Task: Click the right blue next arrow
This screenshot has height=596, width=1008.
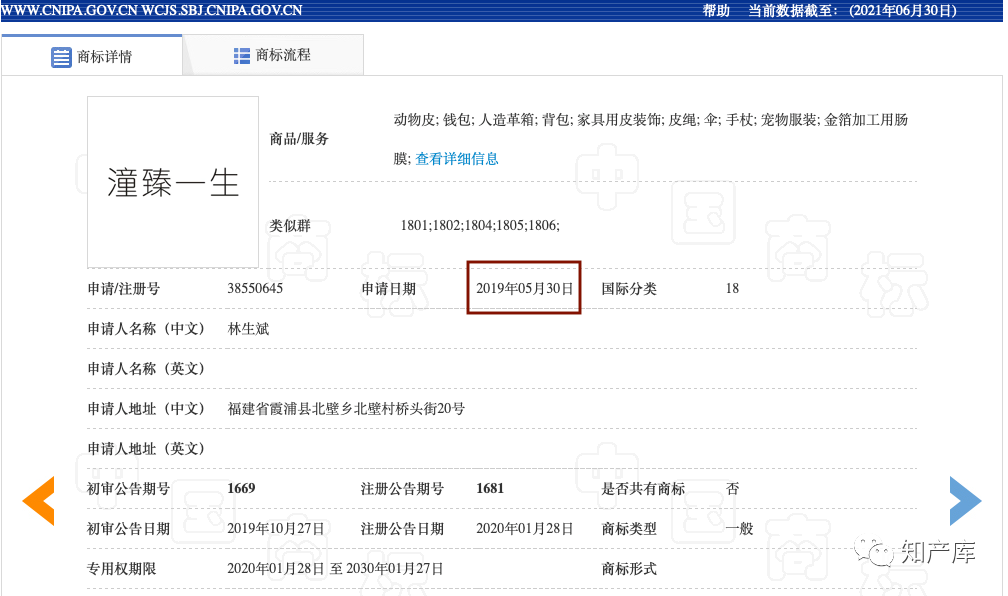Action: click(964, 501)
